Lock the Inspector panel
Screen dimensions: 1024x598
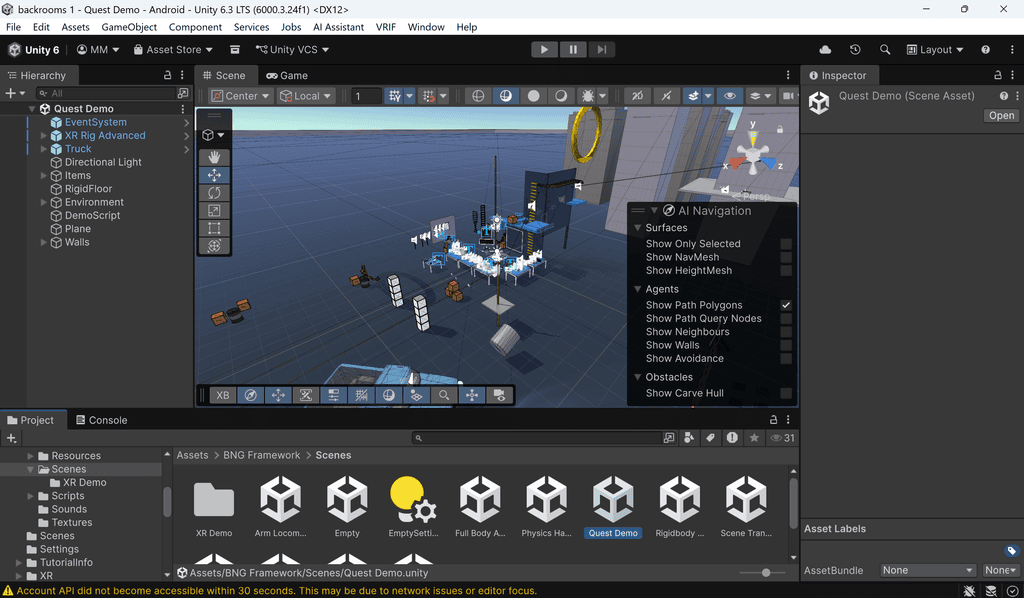pyautogui.click(x=997, y=75)
